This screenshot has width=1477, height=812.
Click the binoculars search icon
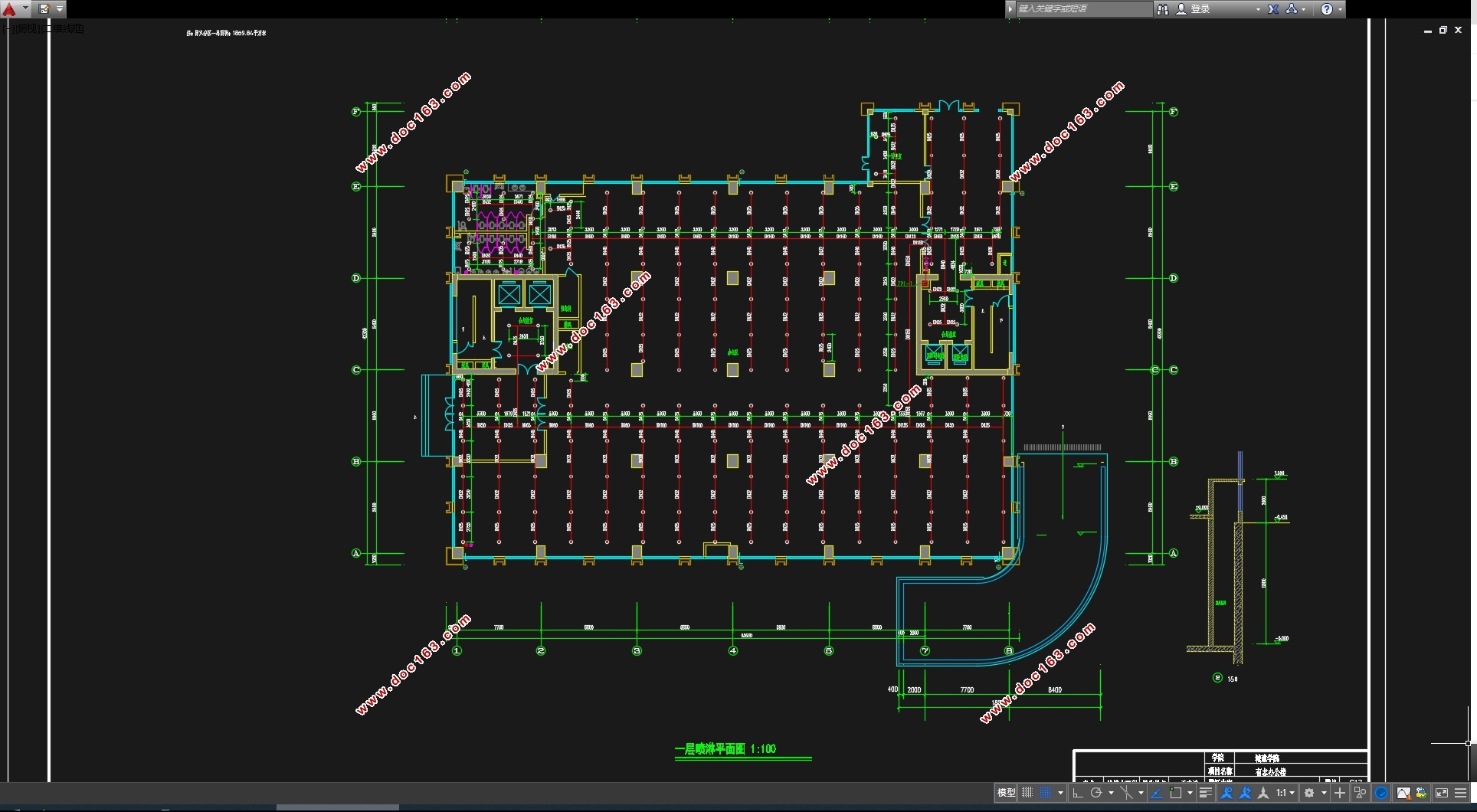tap(1162, 9)
